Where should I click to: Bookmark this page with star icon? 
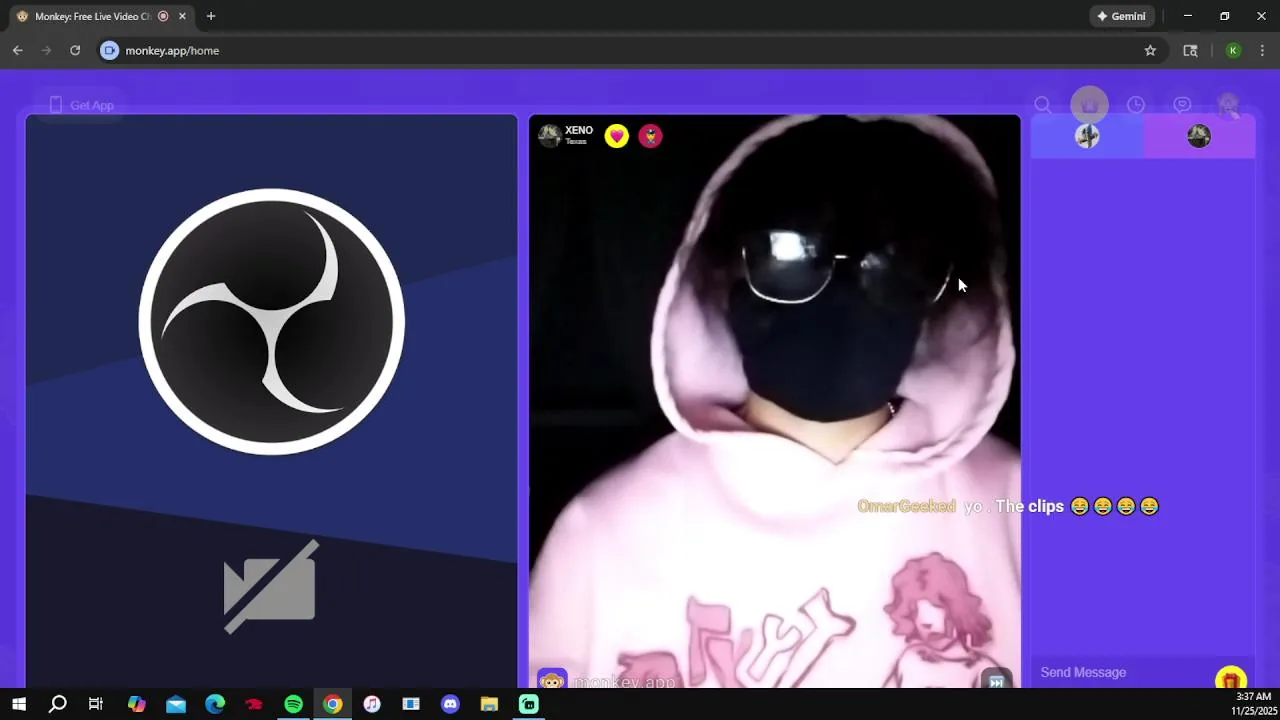(x=1150, y=50)
